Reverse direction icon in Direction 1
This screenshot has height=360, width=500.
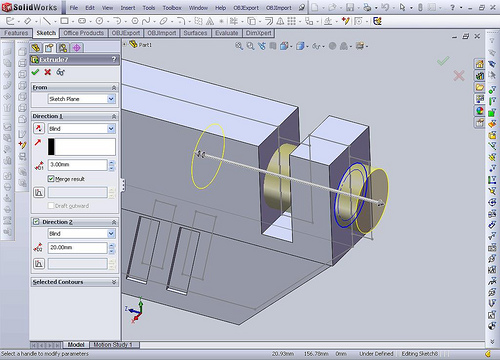coord(39,128)
